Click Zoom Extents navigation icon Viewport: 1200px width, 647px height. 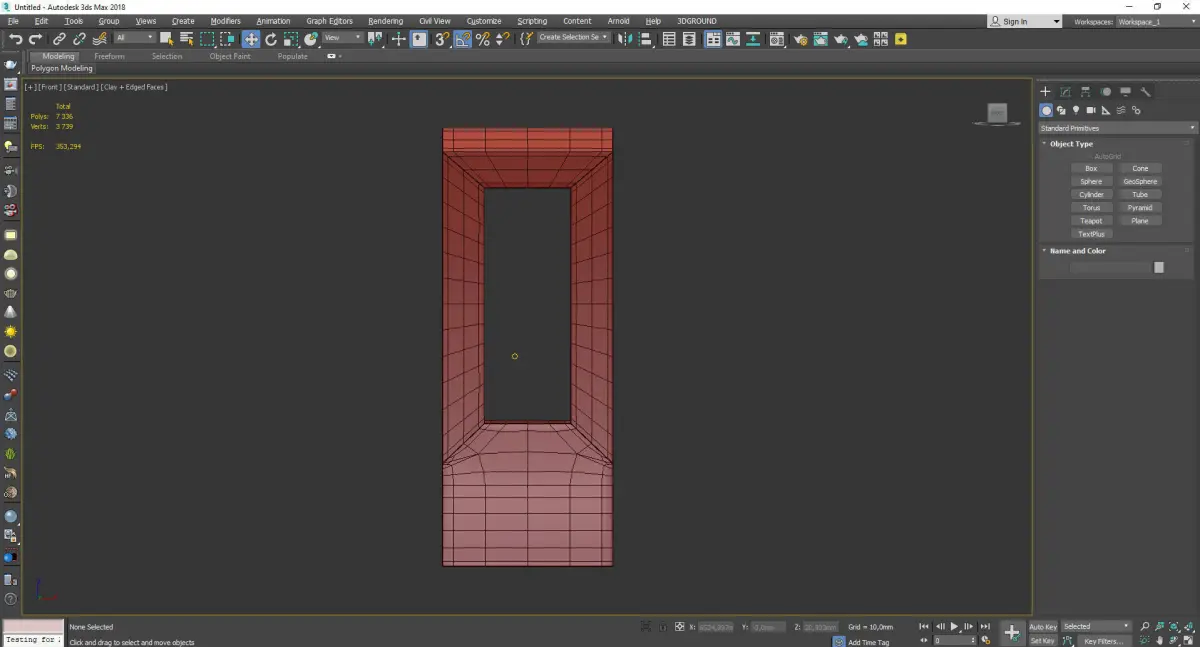pos(1175,627)
